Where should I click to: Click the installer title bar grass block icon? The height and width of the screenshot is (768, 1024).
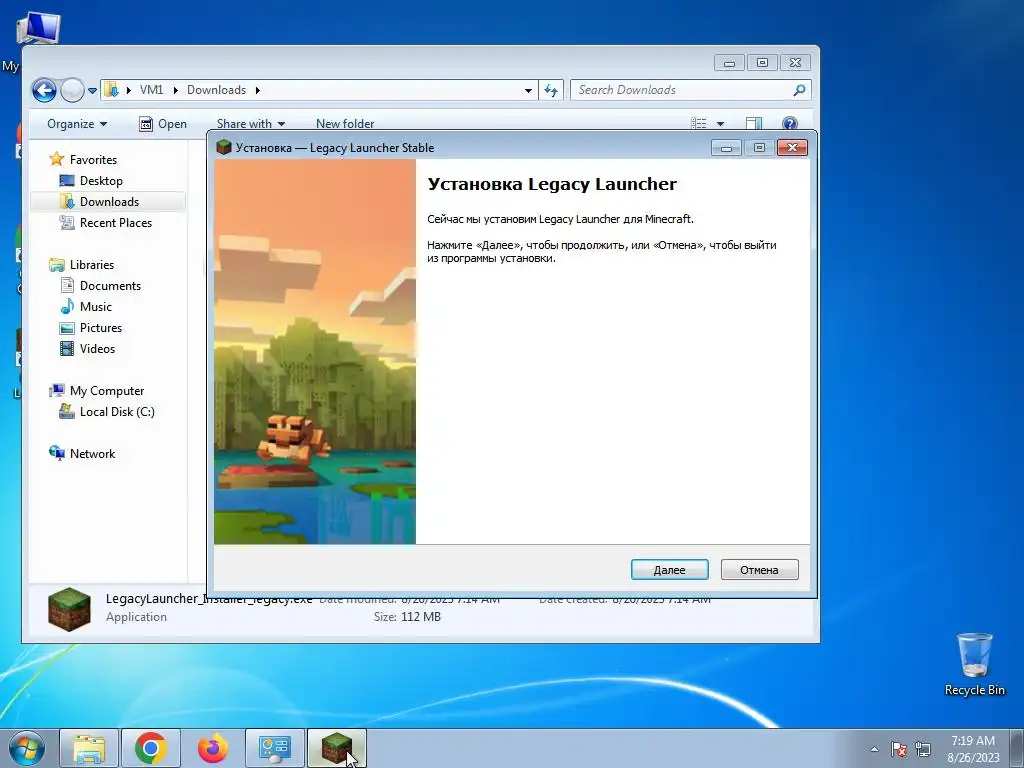tap(224, 148)
